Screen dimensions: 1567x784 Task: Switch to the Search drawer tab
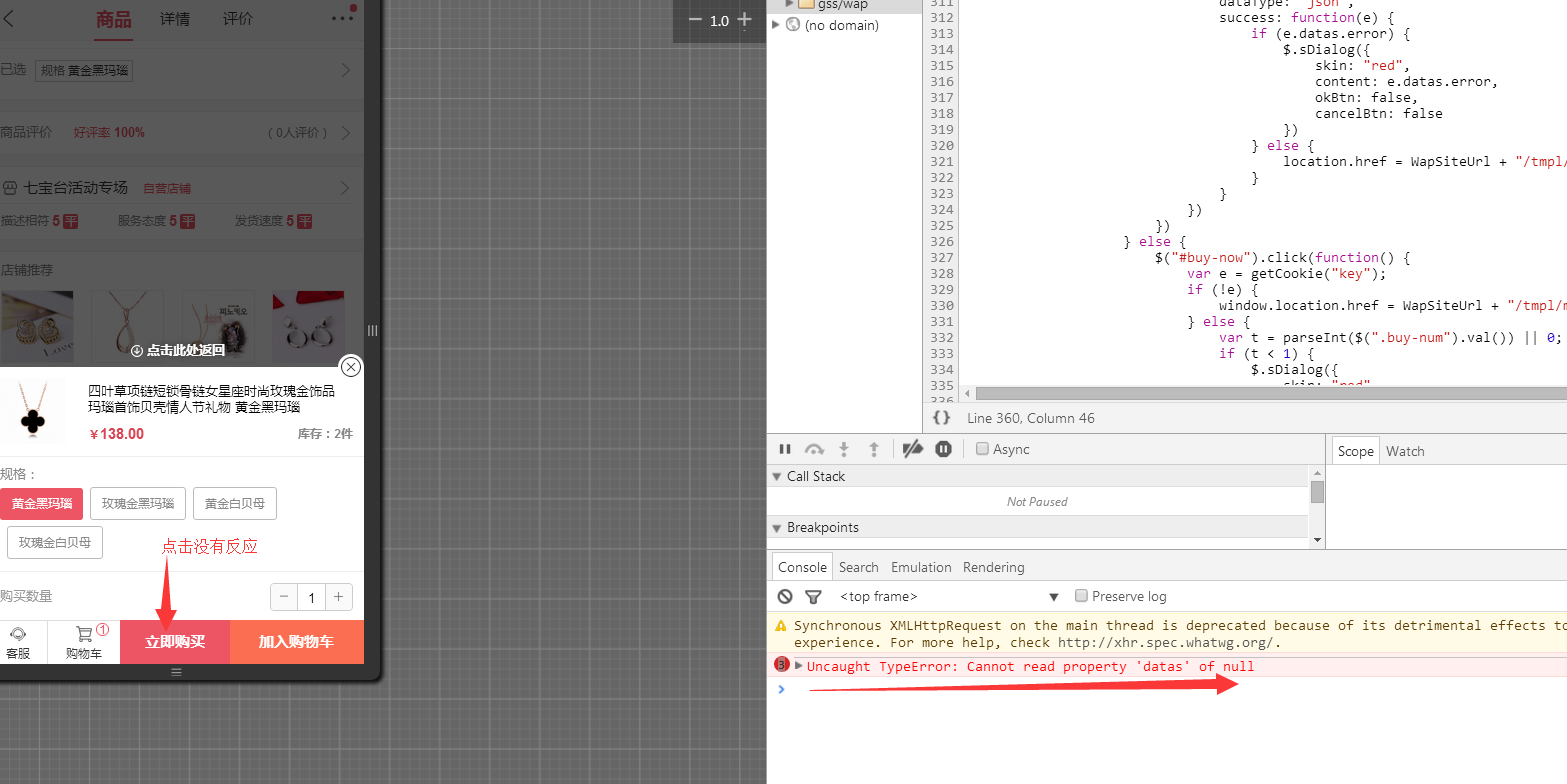coord(858,567)
